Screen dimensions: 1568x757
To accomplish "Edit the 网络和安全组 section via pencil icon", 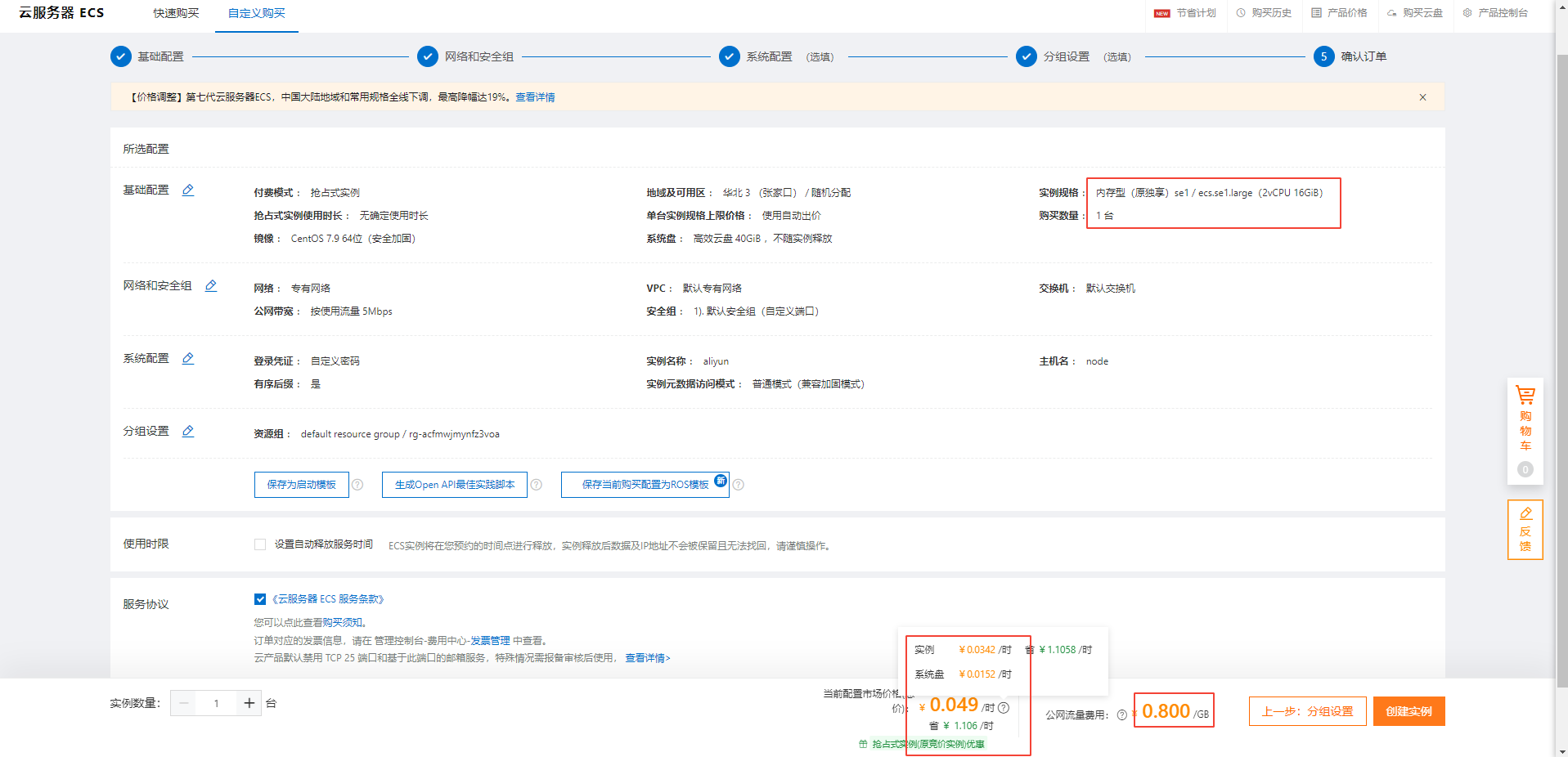I will click(x=211, y=285).
